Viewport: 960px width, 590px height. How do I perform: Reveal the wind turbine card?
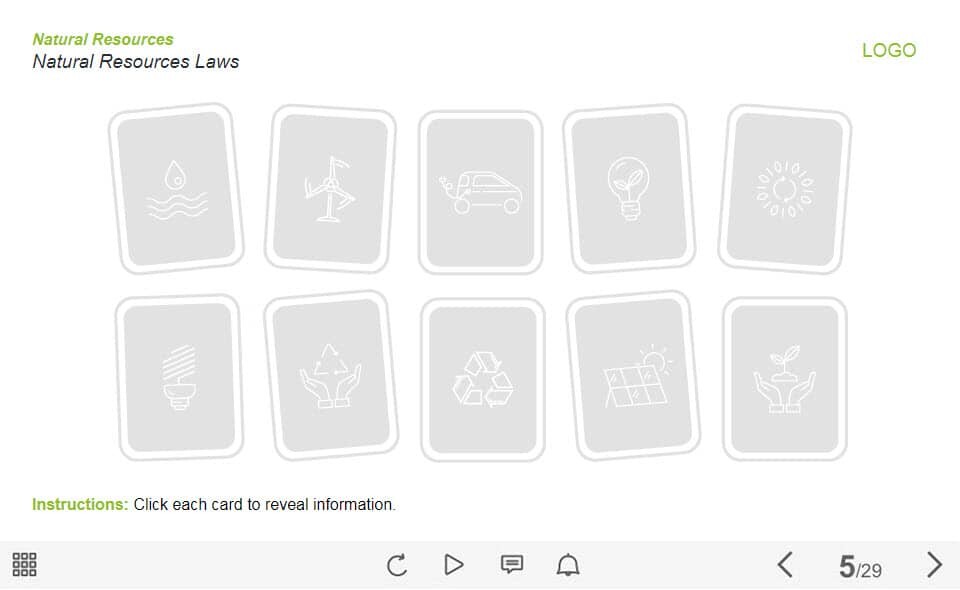click(330, 189)
